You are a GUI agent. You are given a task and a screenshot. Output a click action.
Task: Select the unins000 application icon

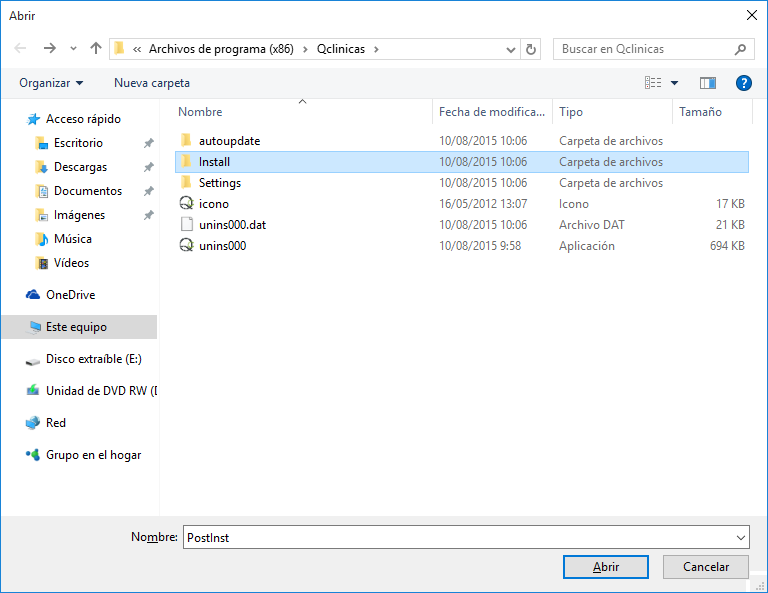tap(185, 246)
